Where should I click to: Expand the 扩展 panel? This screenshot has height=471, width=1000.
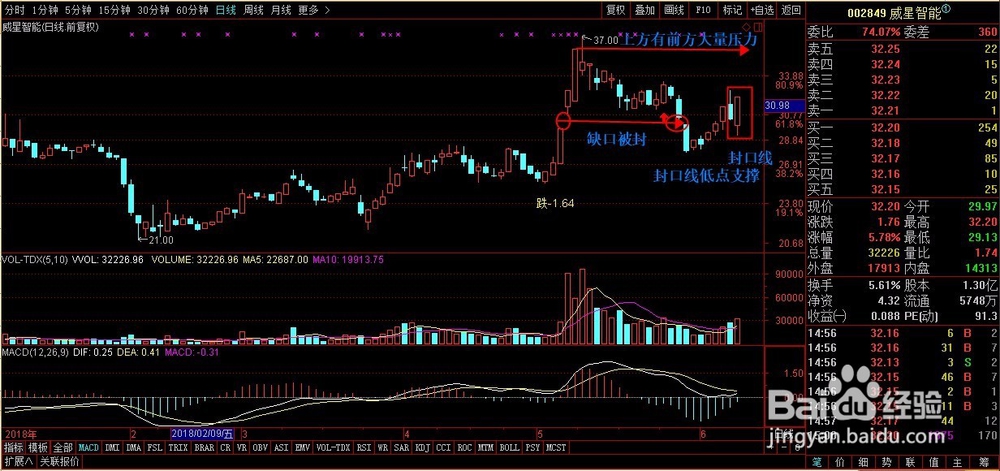tap(19, 461)
